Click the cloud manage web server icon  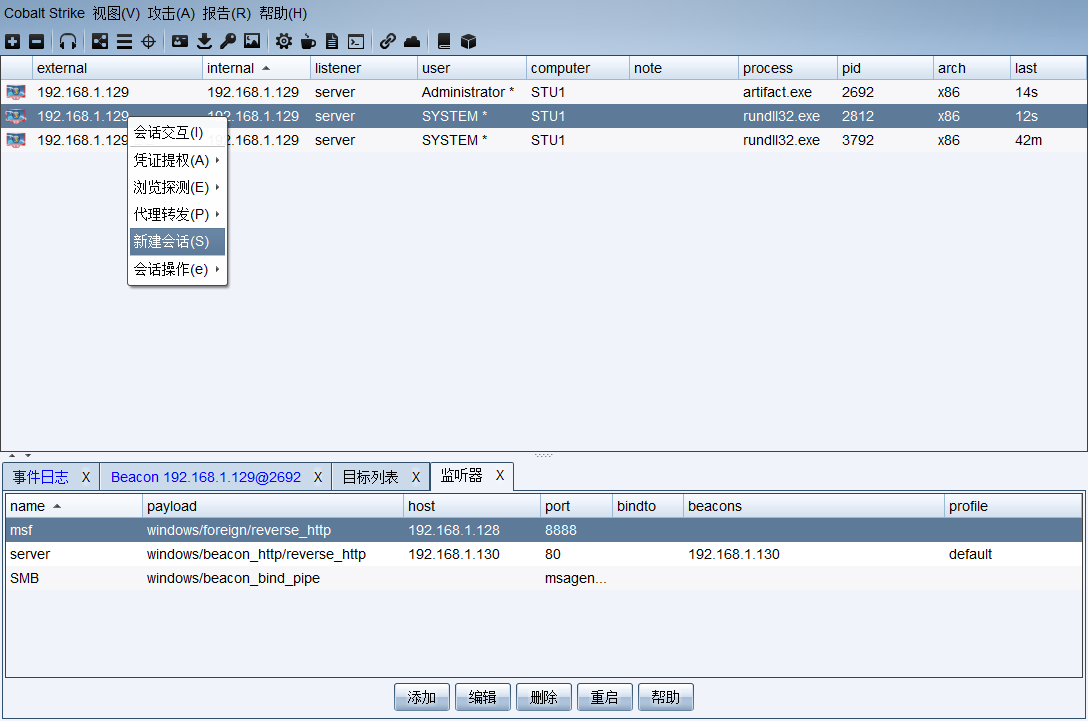pos(412,42)
